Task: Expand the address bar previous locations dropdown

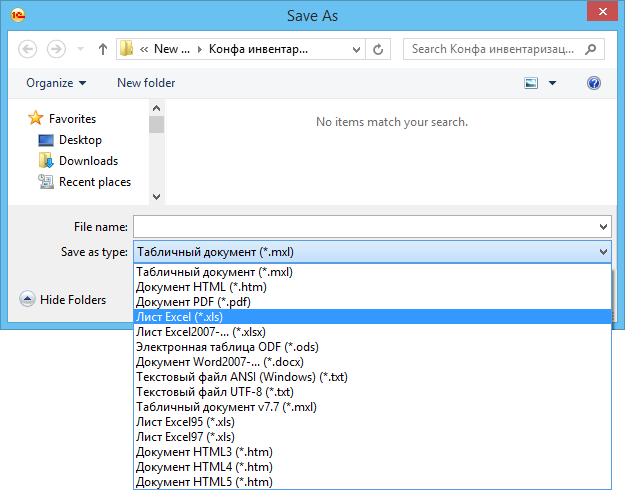Action: pyautogui.click(x=356, y=49)
